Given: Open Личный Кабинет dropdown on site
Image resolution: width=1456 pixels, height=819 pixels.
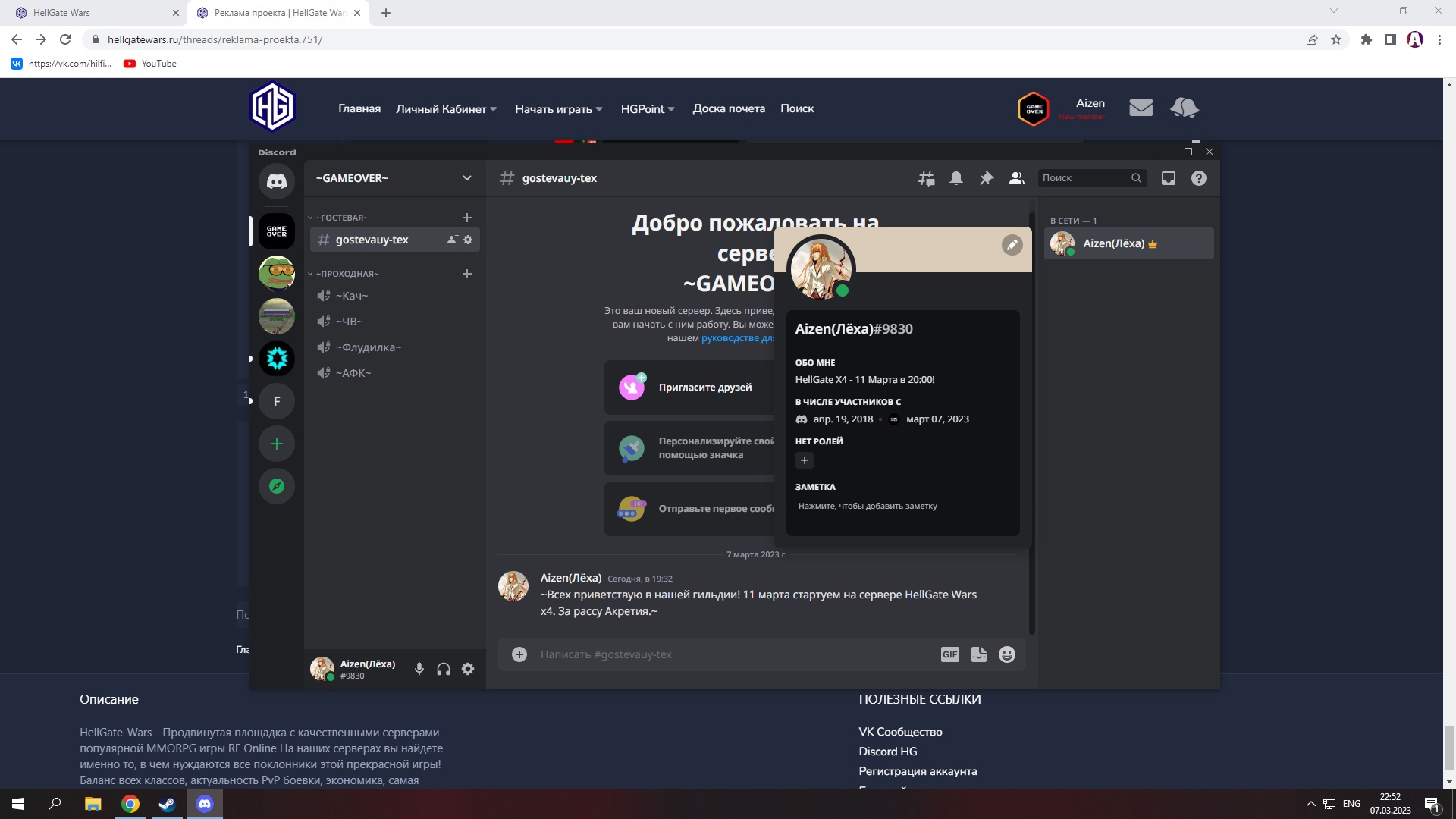Looking at the screenshot, I should coord(446,109).
